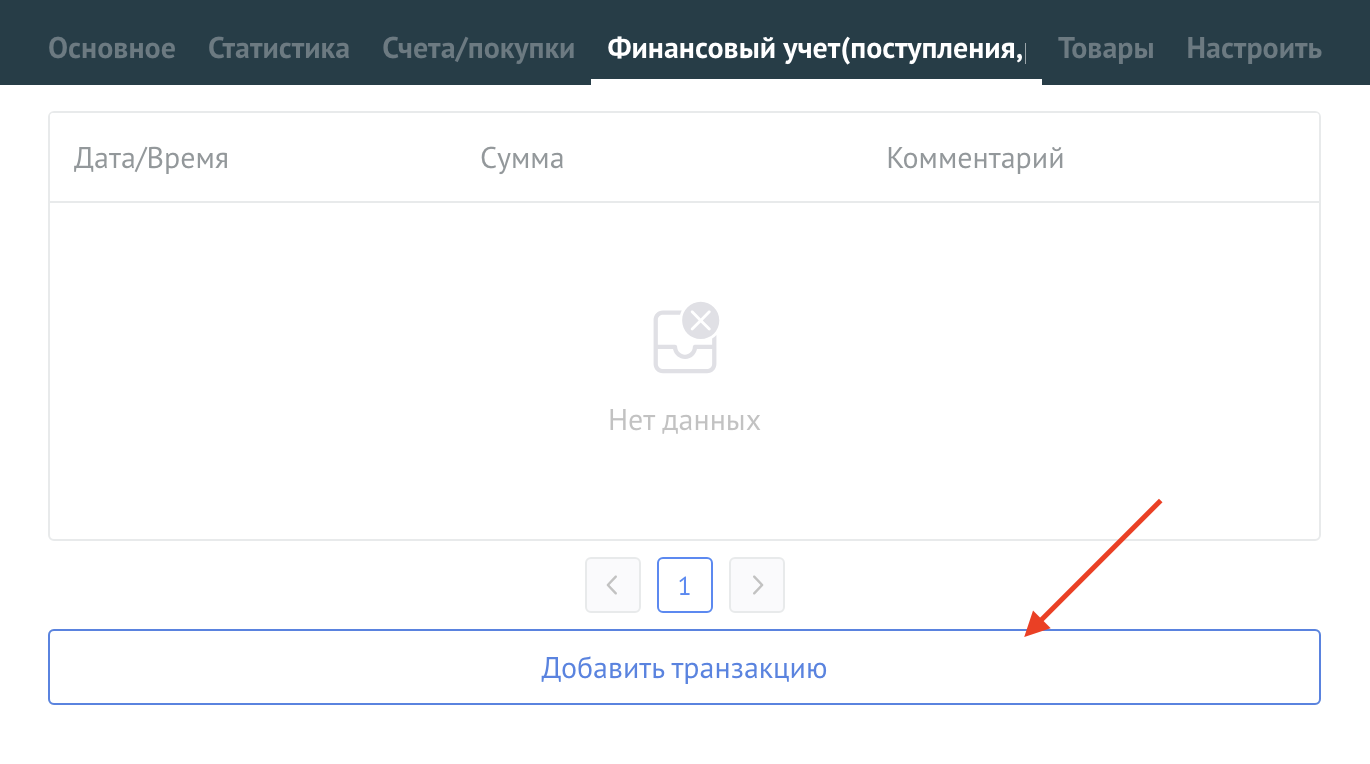Click the X badge on inbox icon

(x=701, y=321)
